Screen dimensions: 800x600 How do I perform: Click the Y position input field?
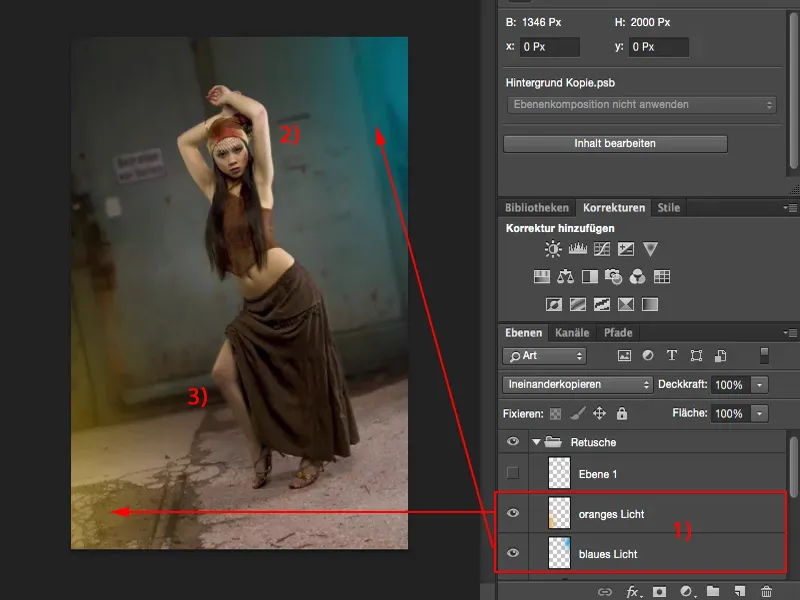pyautogui.click(x=659, y=47)
